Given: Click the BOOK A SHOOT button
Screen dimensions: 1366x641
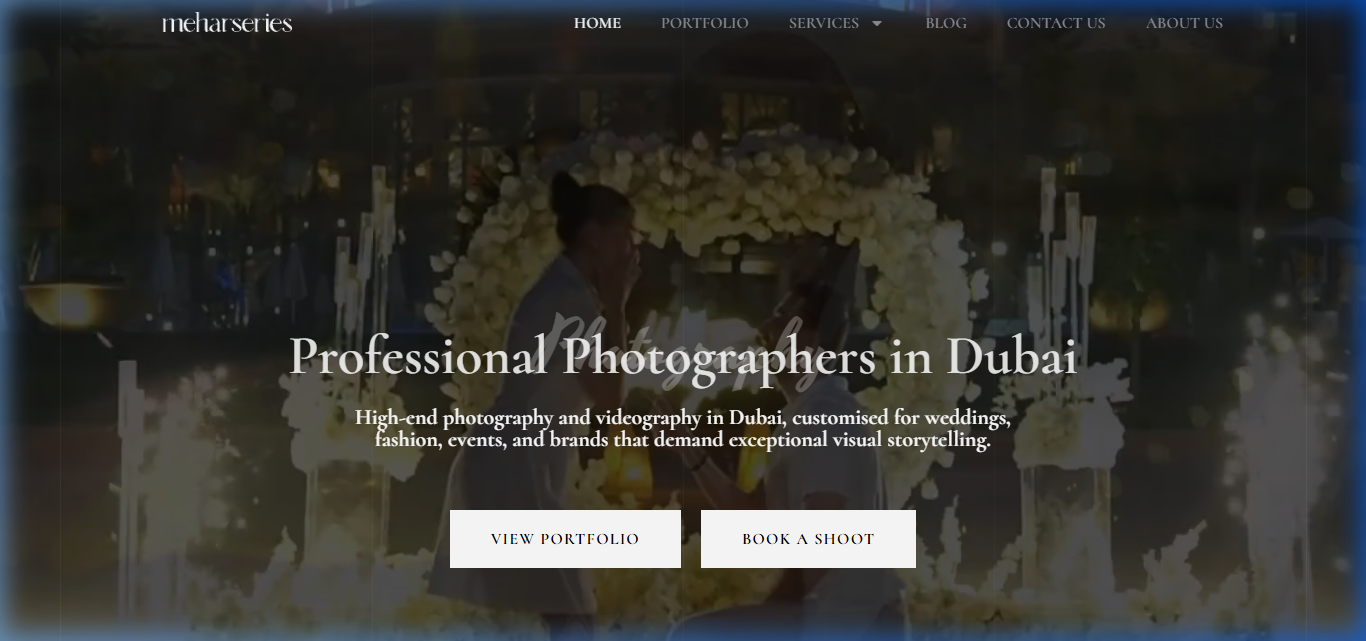Looking at the screenshot, I should (x=808, y=539).
